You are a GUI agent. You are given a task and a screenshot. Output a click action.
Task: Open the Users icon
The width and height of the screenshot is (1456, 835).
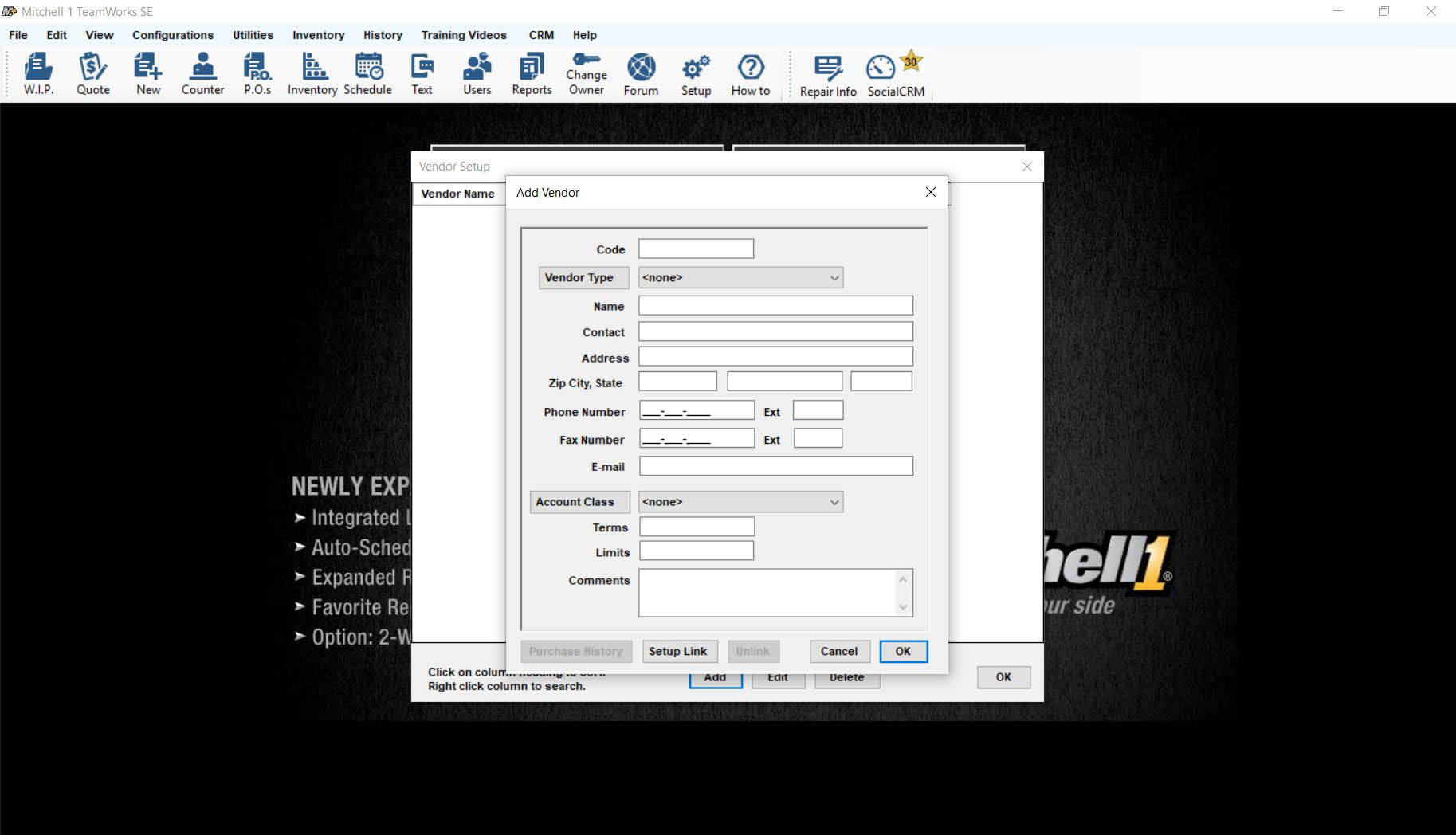coord(476,73)
